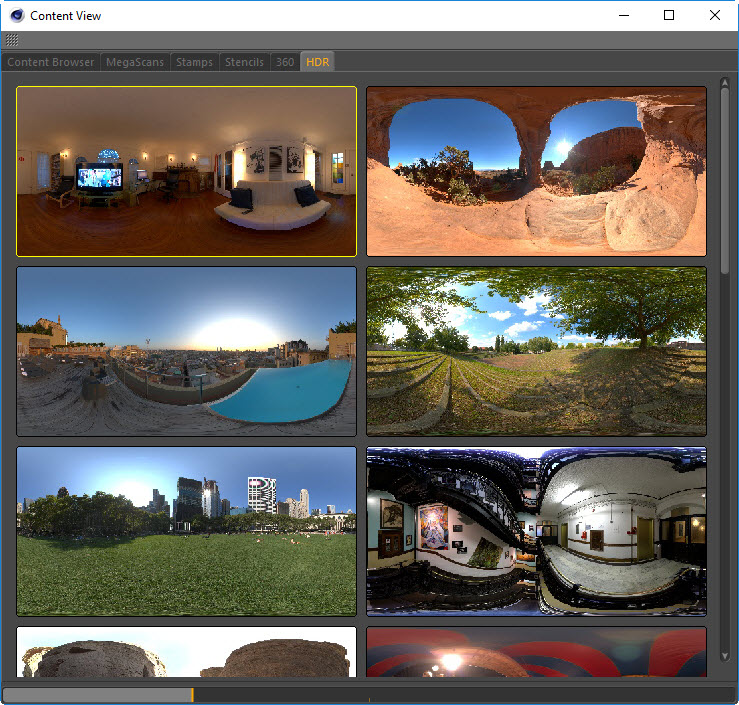
Task: Switch to the Content Browser tab
Action: [50, 62]
